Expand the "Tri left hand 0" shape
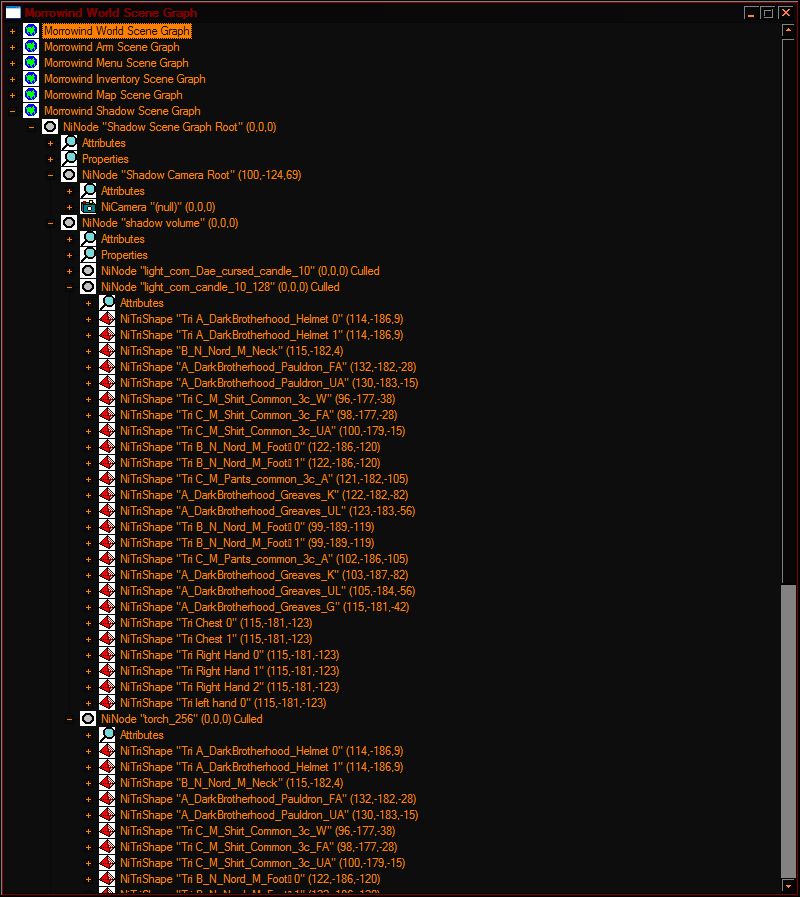Image resolution: width=800 pixels, height=897 pixels. click(x=88, y=703)
